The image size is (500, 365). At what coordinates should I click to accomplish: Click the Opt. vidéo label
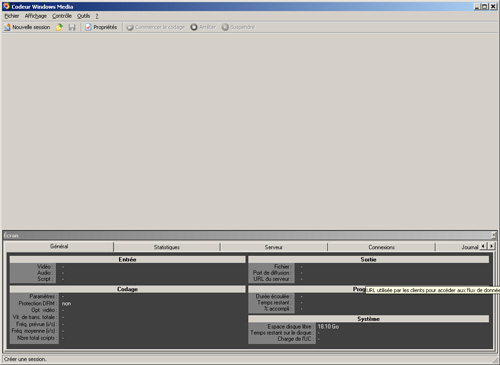[x=44, y=310]
